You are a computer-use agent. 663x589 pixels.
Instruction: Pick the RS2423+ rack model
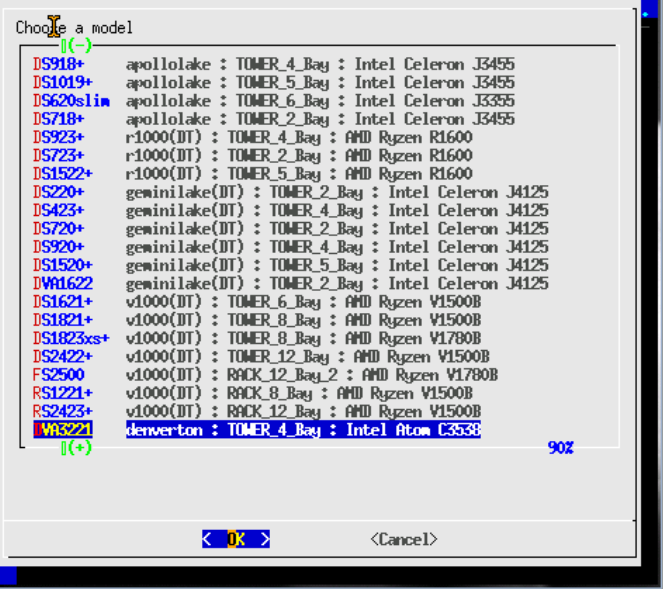pos(257,411)
